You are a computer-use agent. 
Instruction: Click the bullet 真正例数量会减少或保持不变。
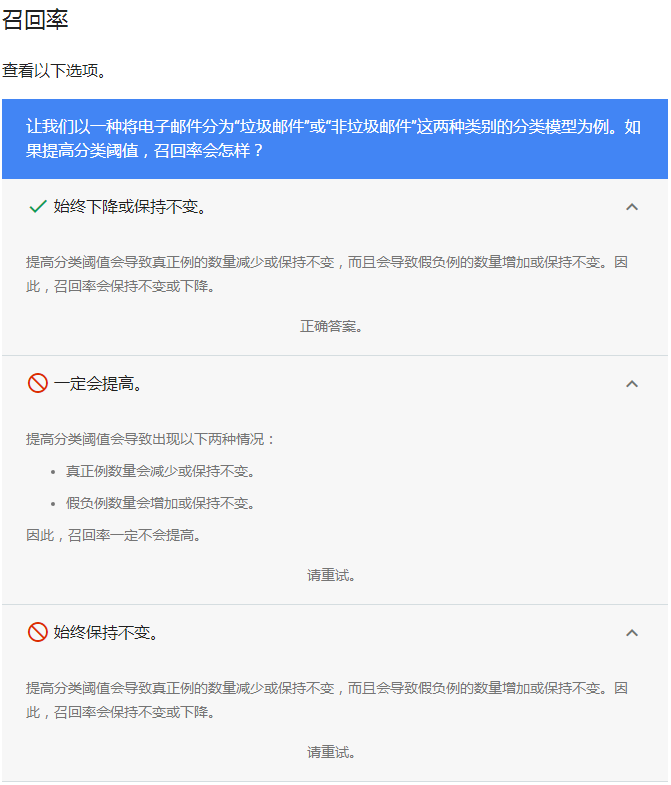[160, 471]
